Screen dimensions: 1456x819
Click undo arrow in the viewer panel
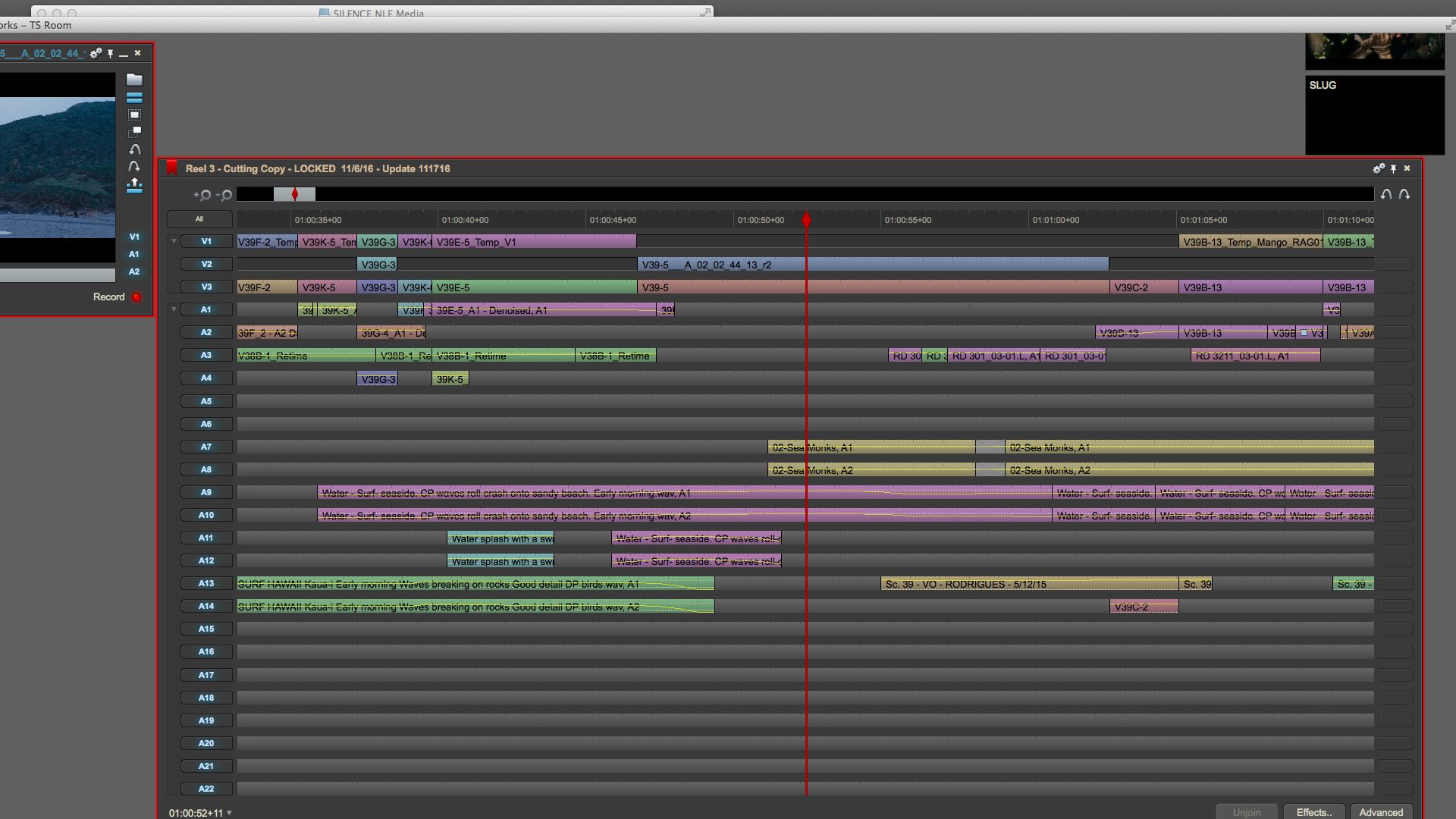134,149
